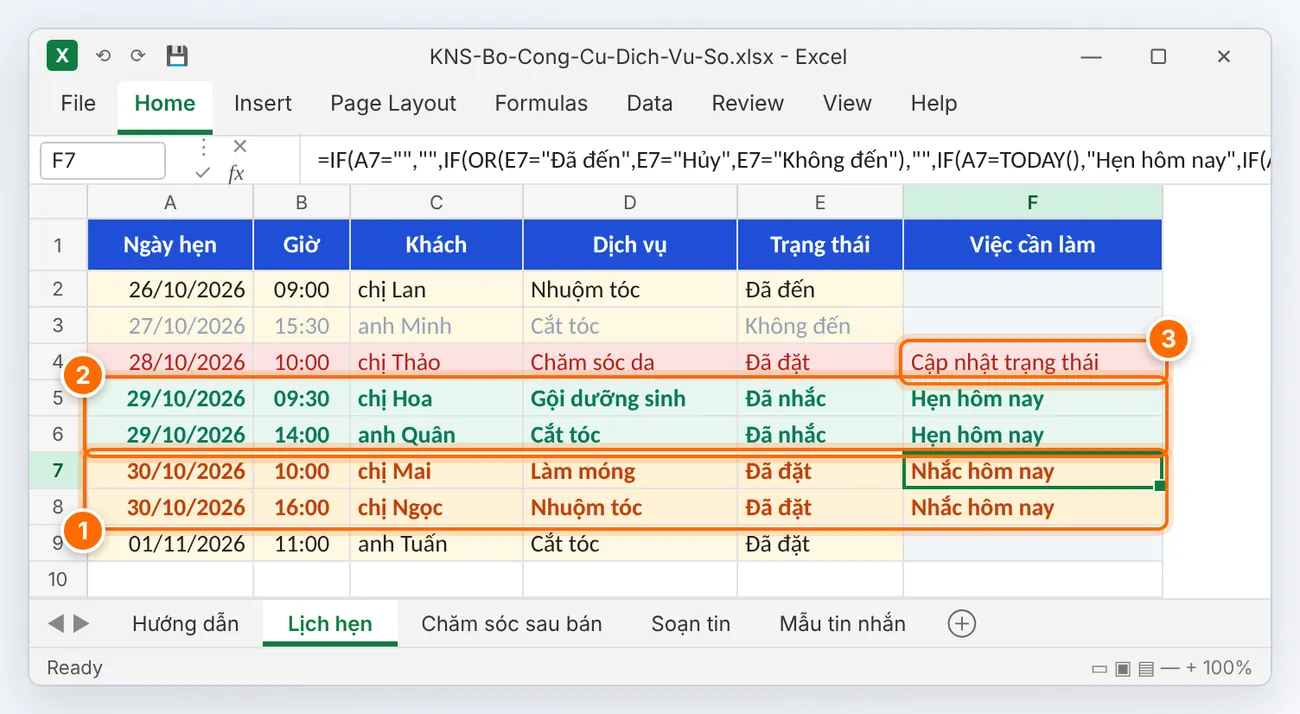Redo the last undone action
The image size is (1300, 714).
138,56
